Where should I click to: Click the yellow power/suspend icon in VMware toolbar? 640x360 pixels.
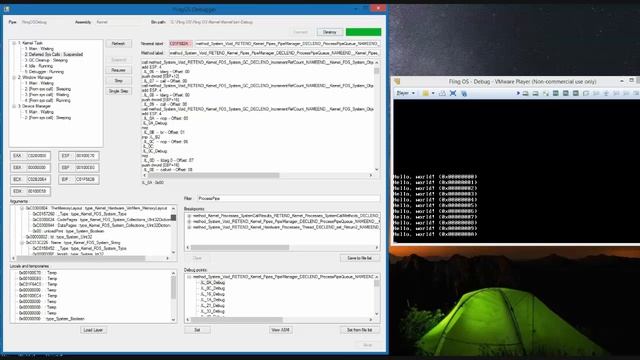pyautogui.click(x=425, y=93)
